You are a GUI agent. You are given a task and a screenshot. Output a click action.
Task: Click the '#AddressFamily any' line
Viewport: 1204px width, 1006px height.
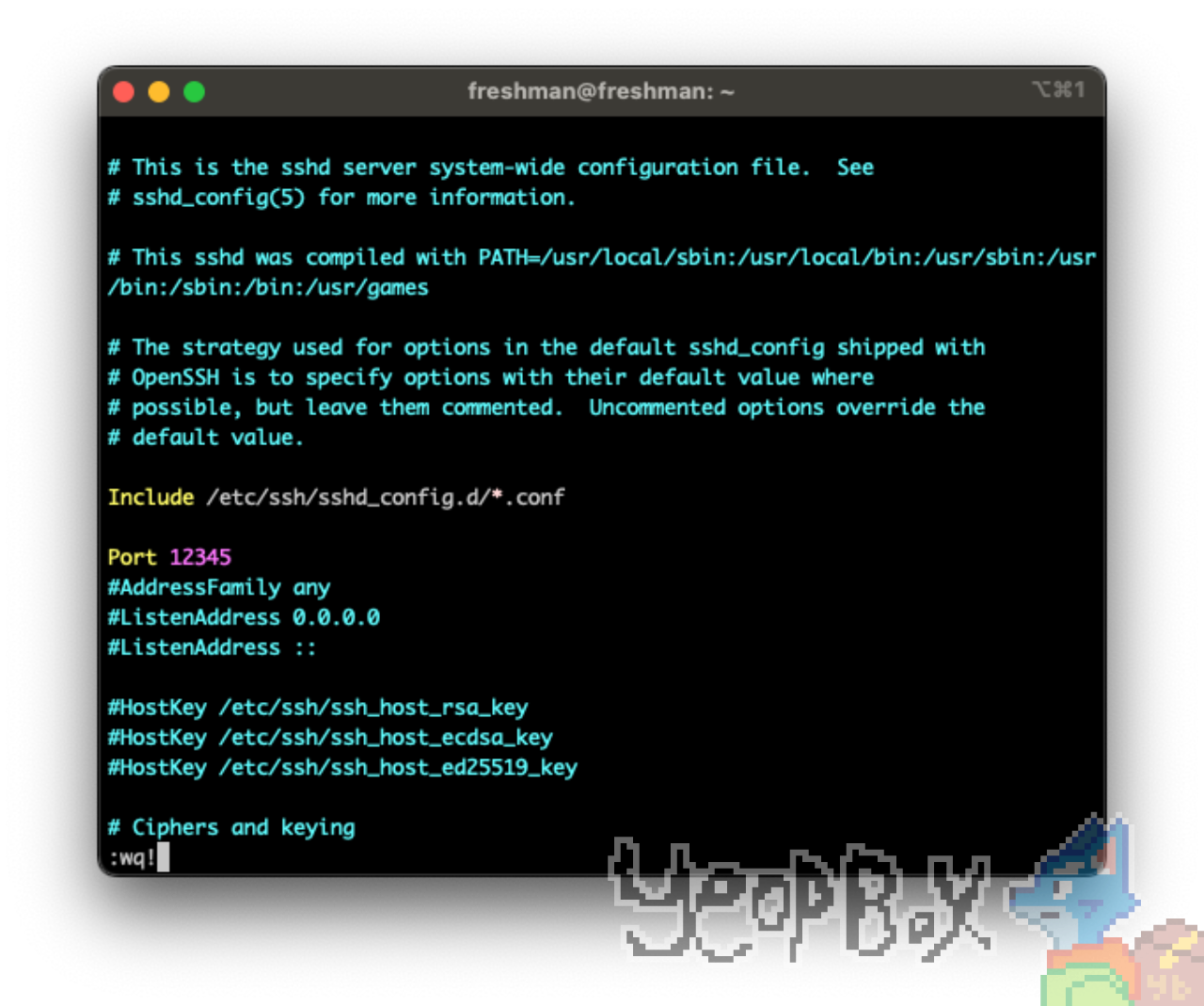[x=219, y=588]
